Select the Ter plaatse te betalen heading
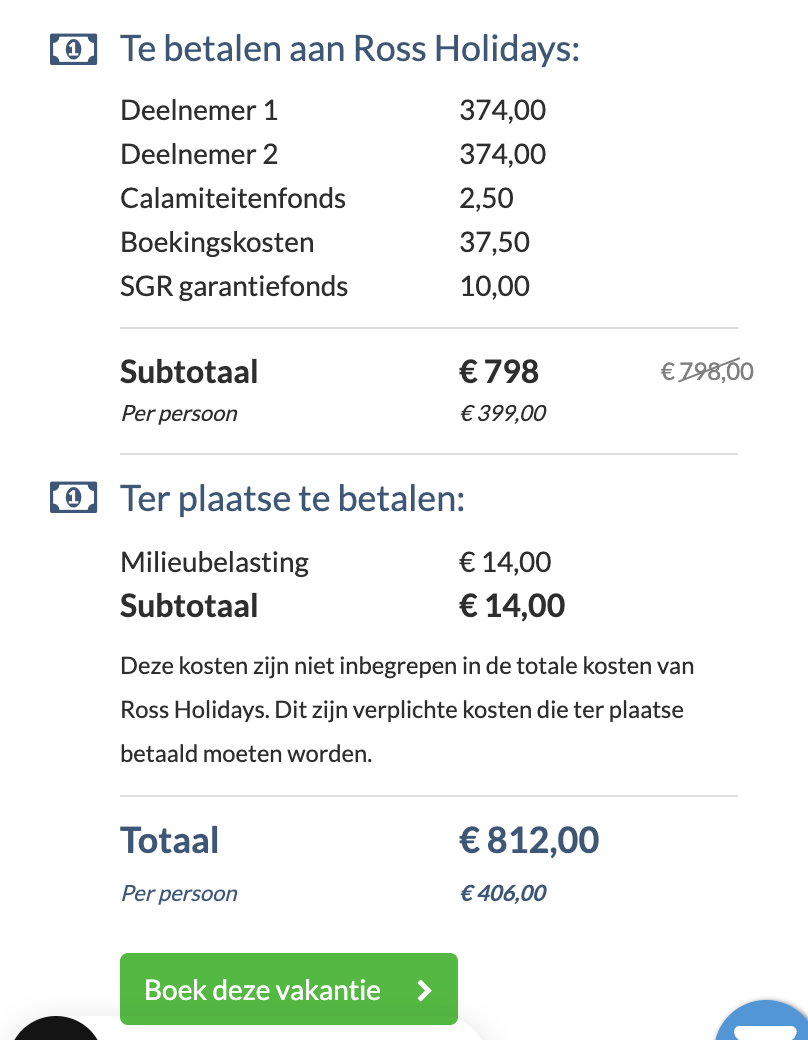The width and height of the screenshot is (808, 1040). pyautogui.click(x=293, y=497)
